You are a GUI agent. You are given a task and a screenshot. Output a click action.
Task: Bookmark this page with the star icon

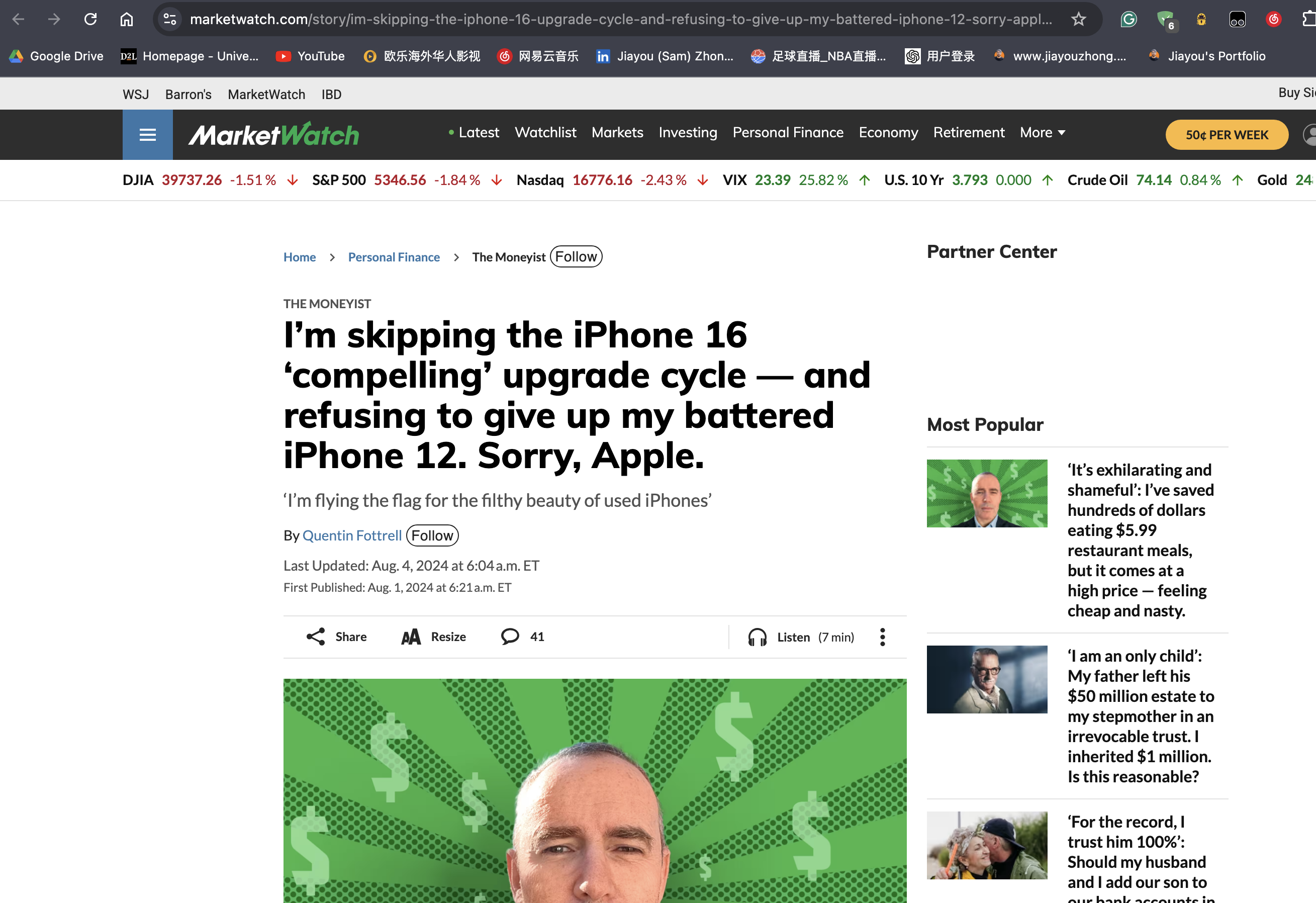point(1078,19)
